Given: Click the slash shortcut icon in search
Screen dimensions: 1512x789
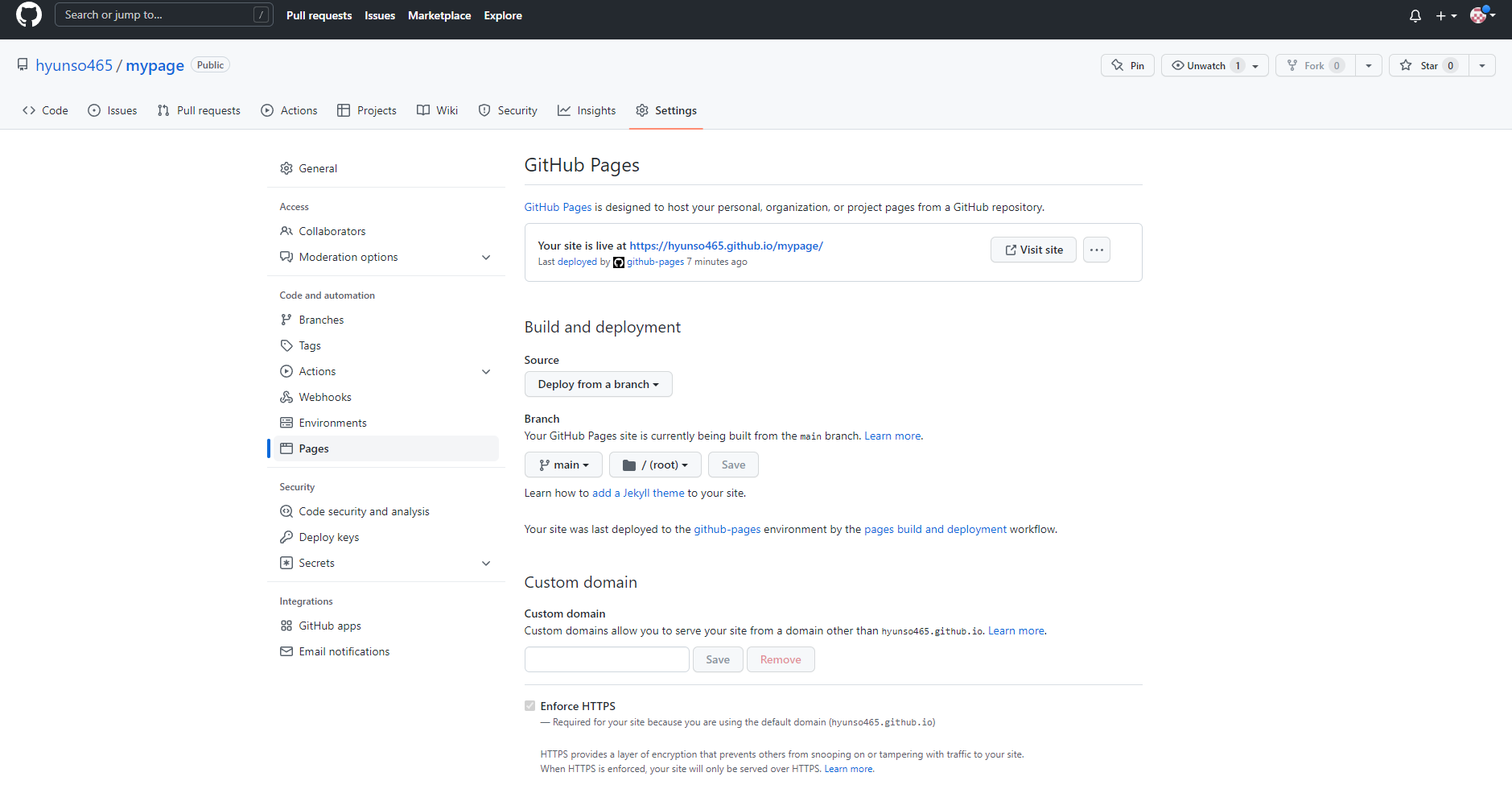Looking at the screenshot, I should pyautogui.click(x=261, y=14).
